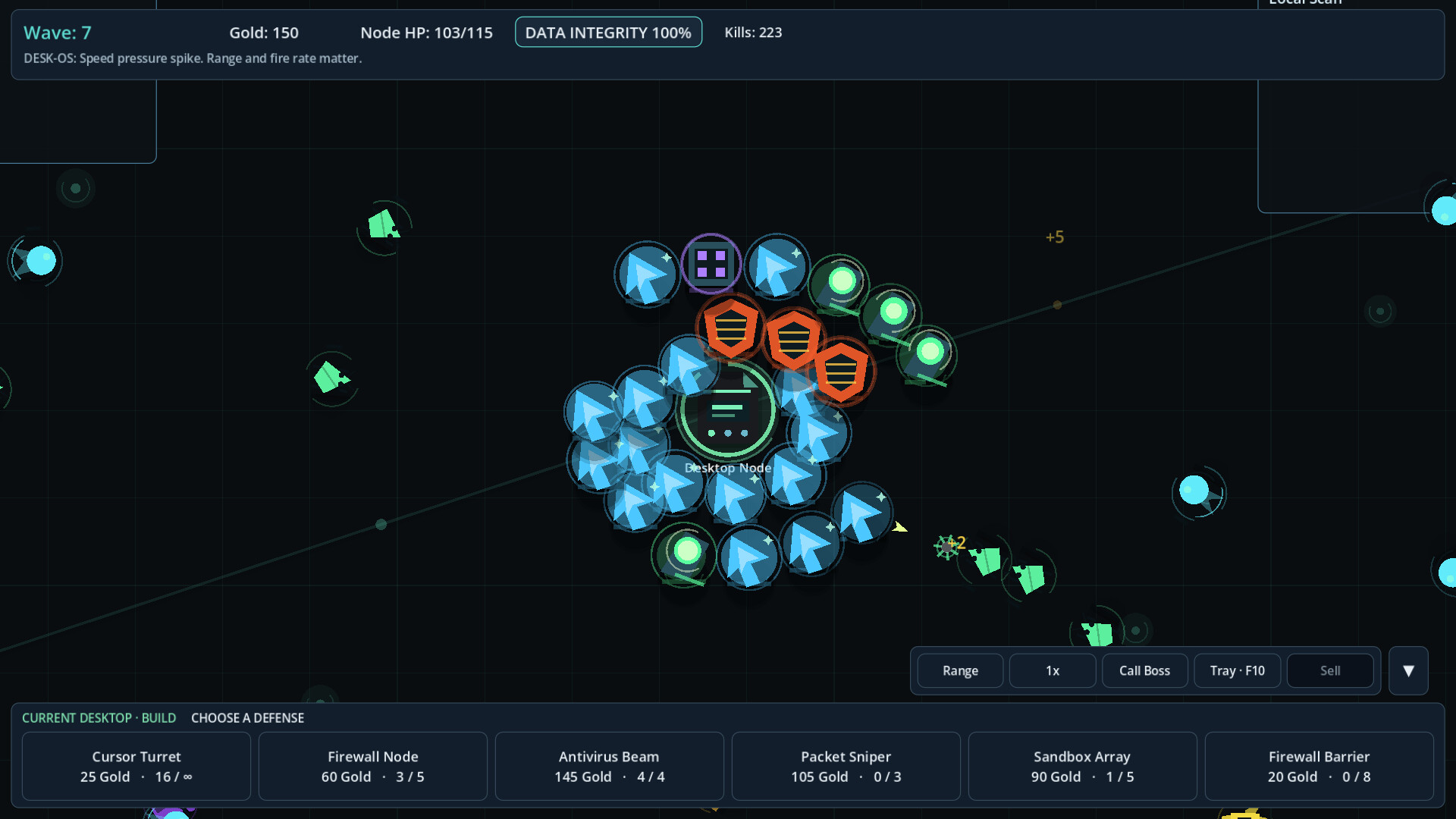Select the green Antivirus Beam below the cluster

[684, 555]
